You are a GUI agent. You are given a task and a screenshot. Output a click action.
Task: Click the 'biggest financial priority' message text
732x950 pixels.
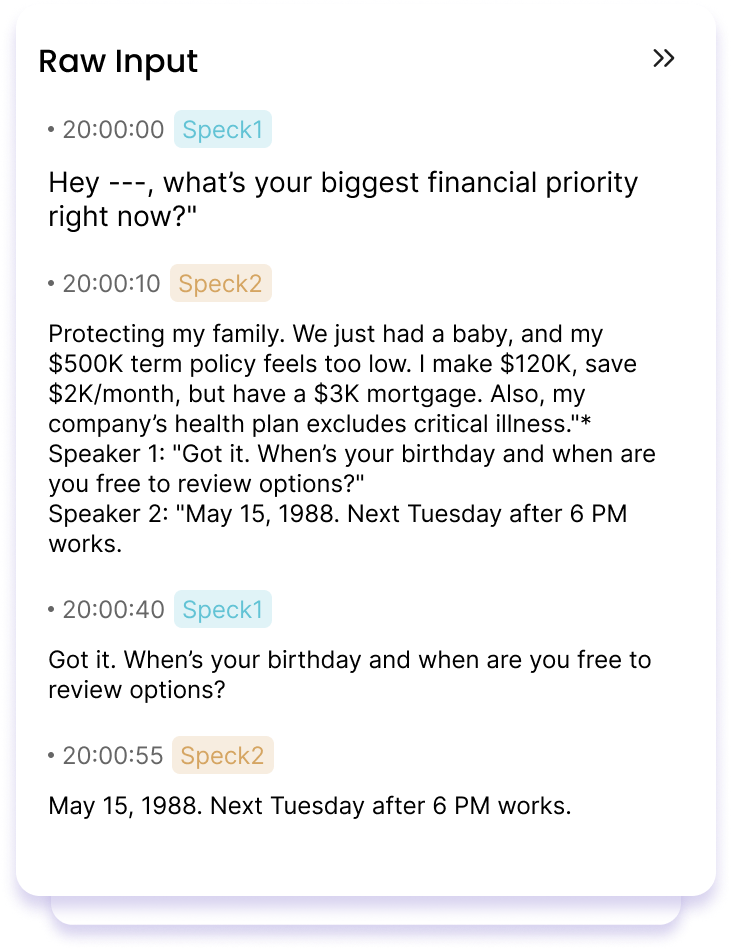(343, 199)
